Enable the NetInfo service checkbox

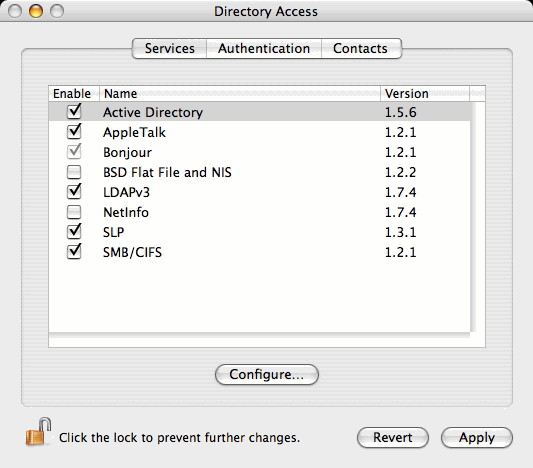click(x=74, y=212)
